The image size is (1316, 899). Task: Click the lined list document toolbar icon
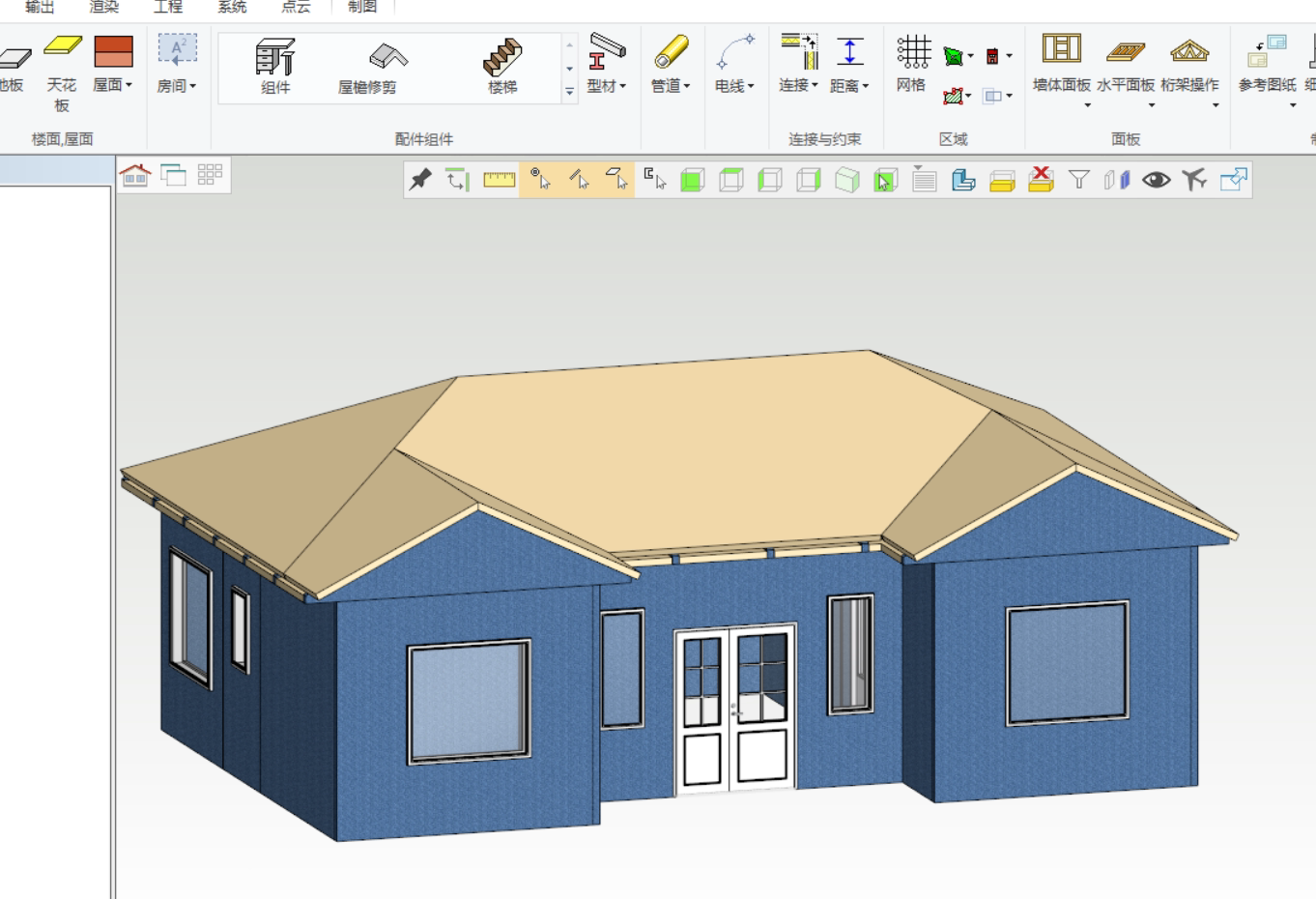pyautogui.click(x=925, y=180)
